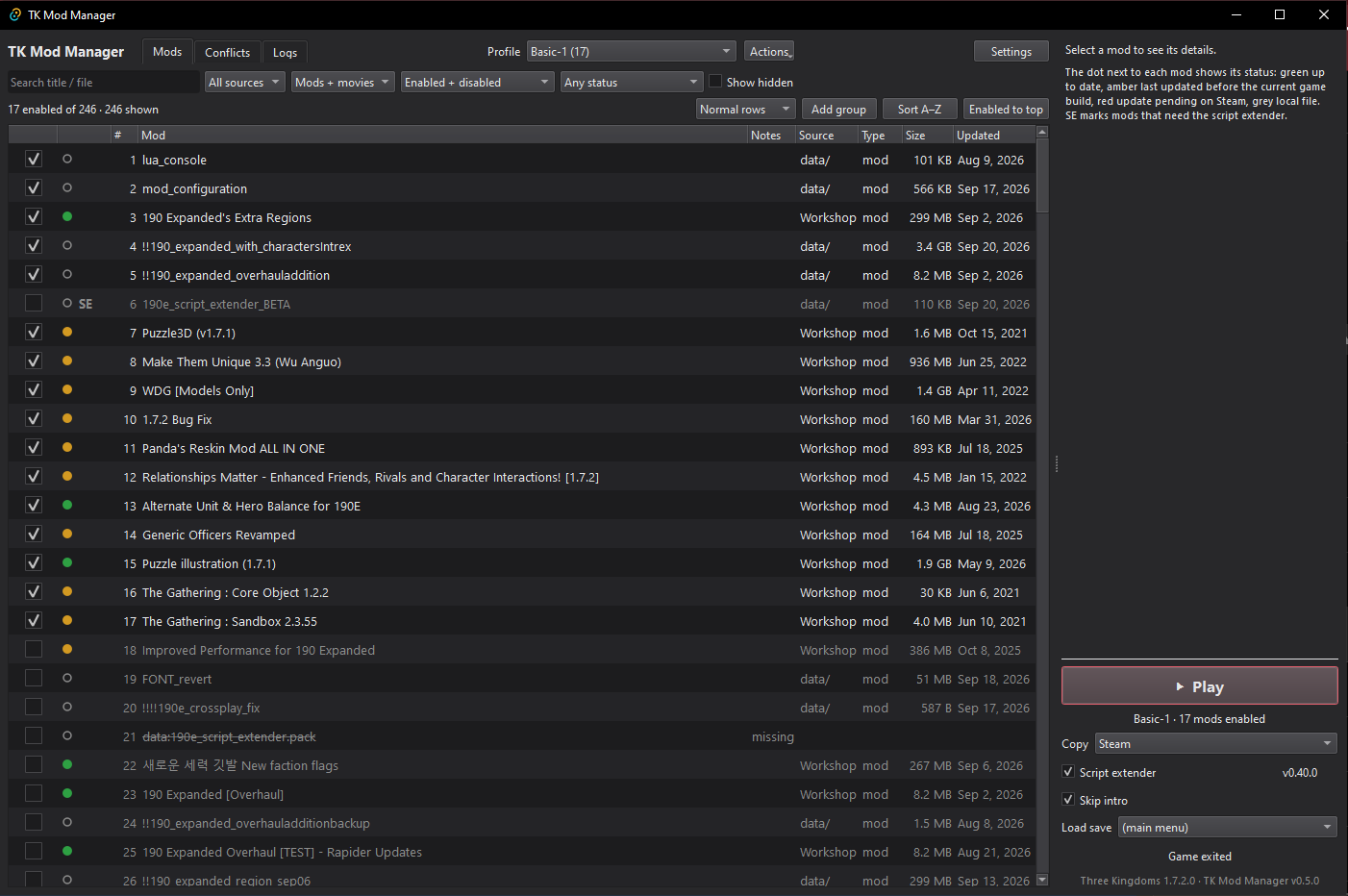
Task: Open the Enabled + disabled filter dropdown
Action: (x=478, y=82)
